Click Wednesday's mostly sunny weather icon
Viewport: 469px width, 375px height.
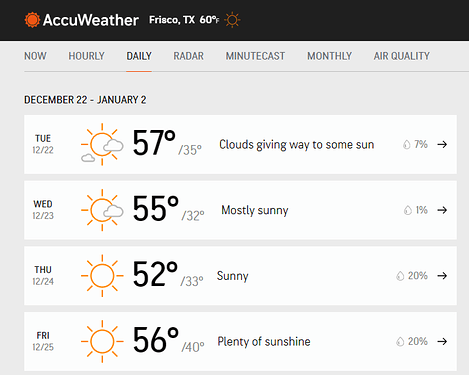(x=102, y=210)
